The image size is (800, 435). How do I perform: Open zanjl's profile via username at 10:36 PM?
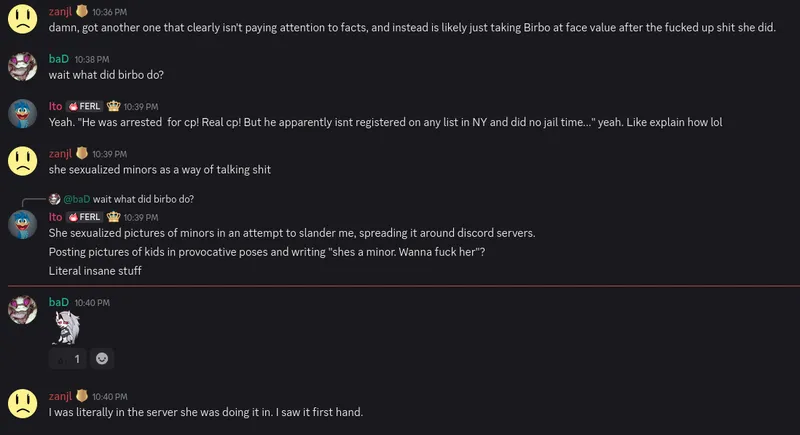pos(61,11)
